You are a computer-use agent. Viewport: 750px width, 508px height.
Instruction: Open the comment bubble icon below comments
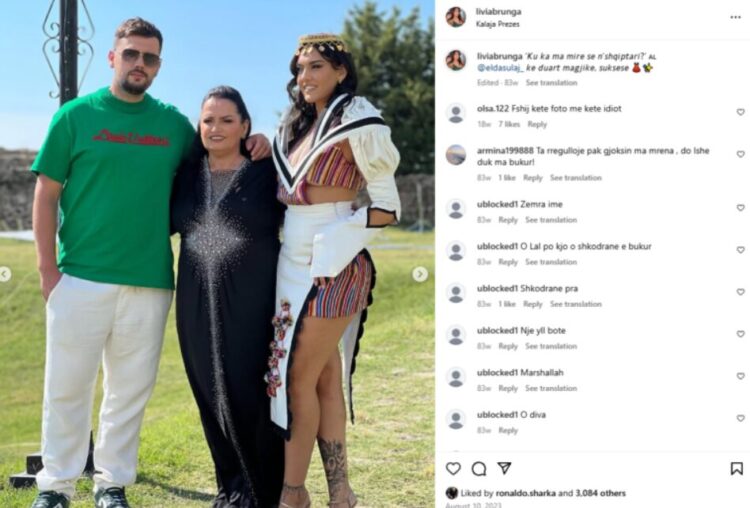click(479, 469)
